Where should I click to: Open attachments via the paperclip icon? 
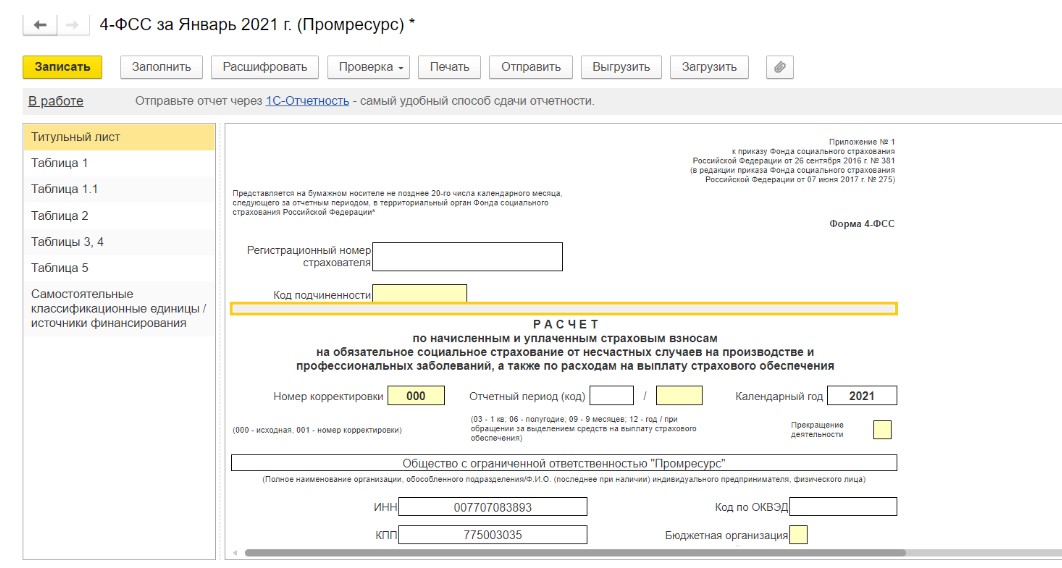pos(780,67)
